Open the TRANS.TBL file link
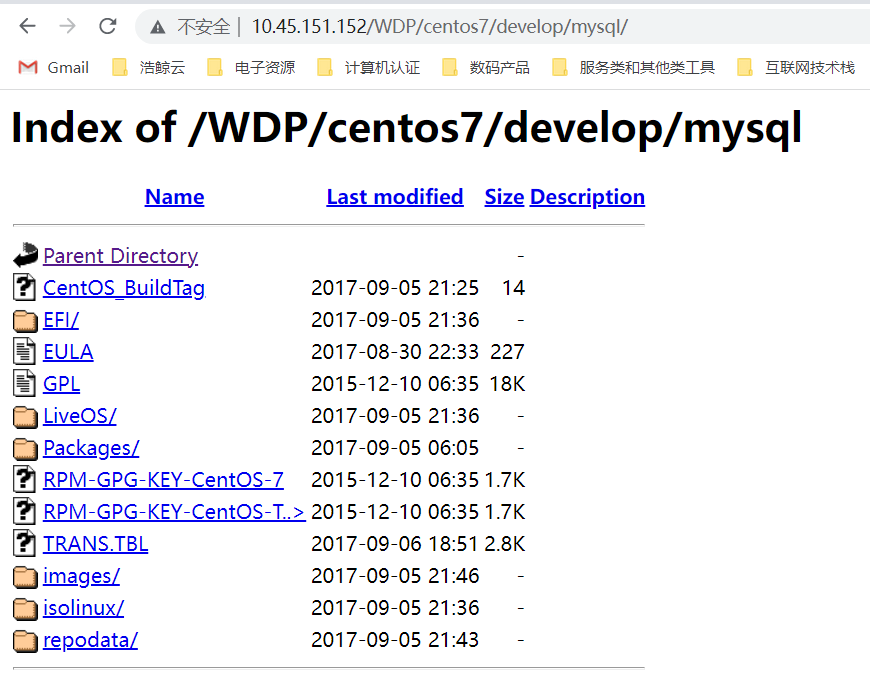This screenshot has width=870, height=686. coord(95,544)
